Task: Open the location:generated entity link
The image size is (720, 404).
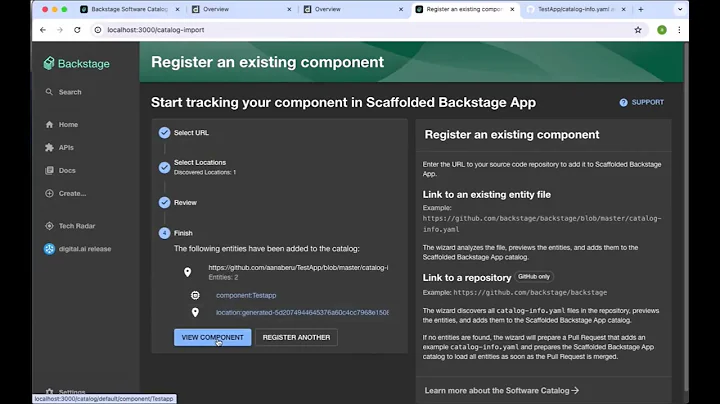Action: click(x=302, y=312)
